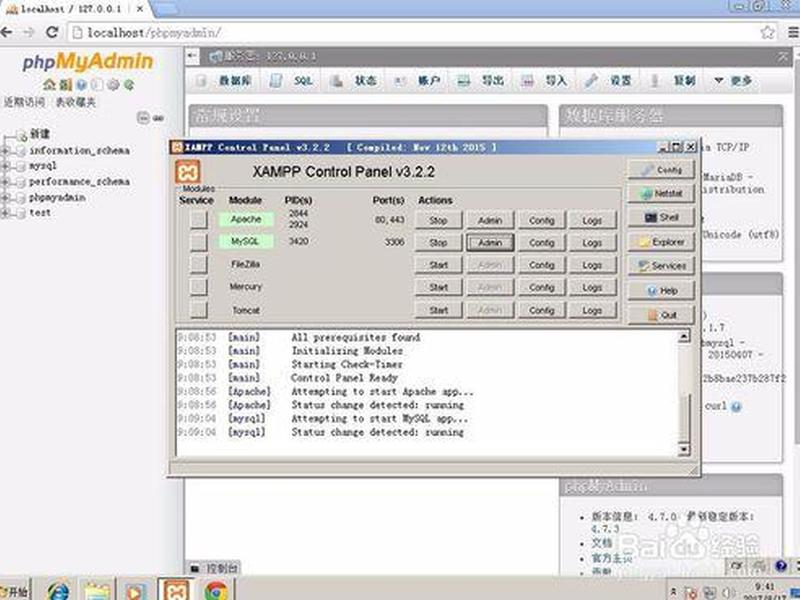This screenshot has height=600, width=800.
Task: Open the file explorer on the taskbar
Action: 97,591
